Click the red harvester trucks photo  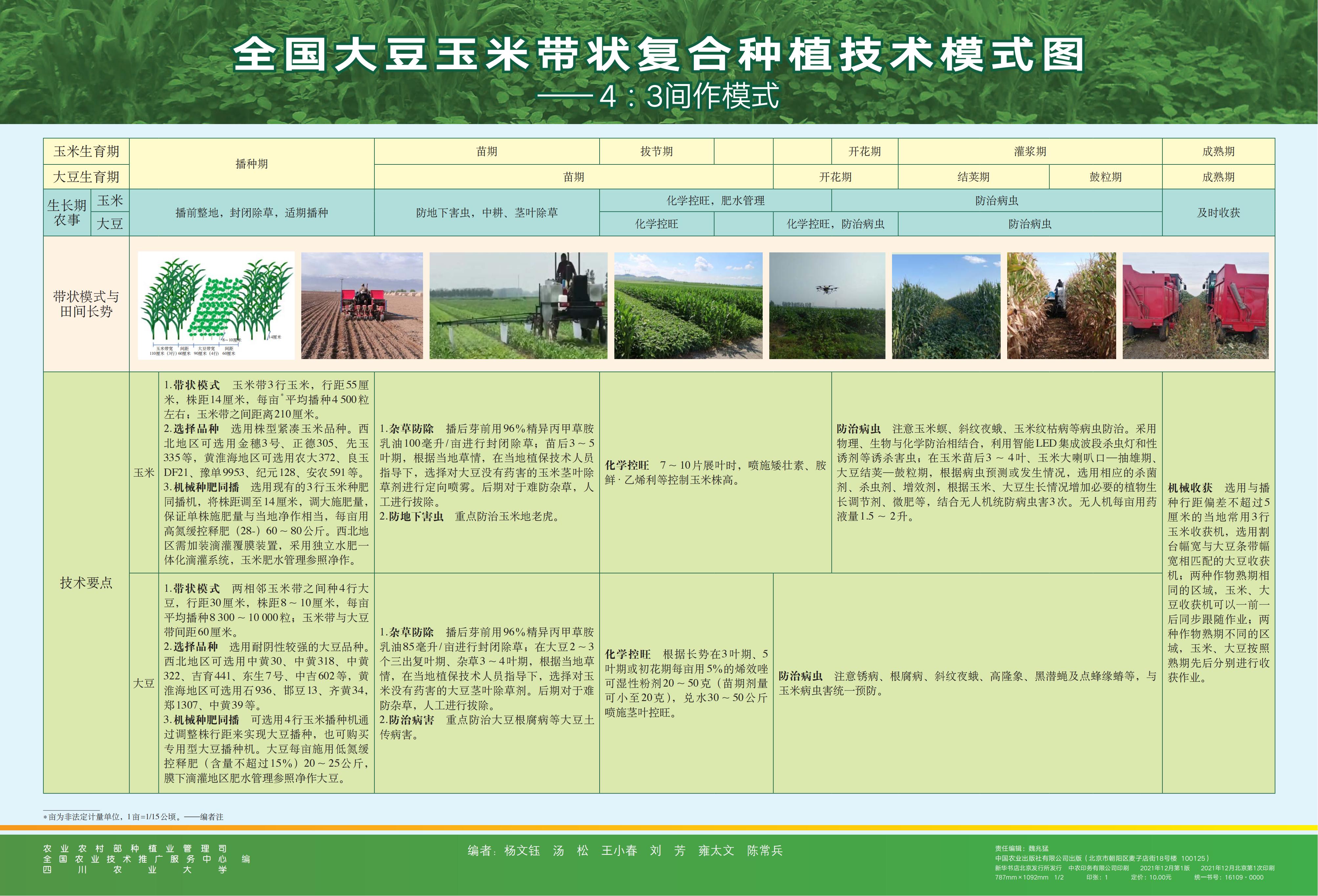pos(1196,306)
